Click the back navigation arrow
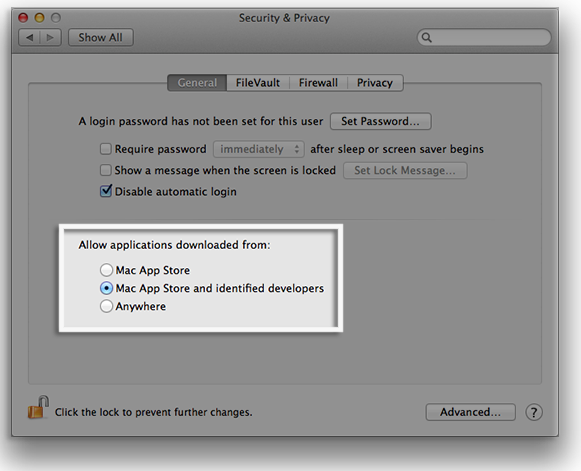Viewport: 581px width, 471px height. click(x=30, y=37)
